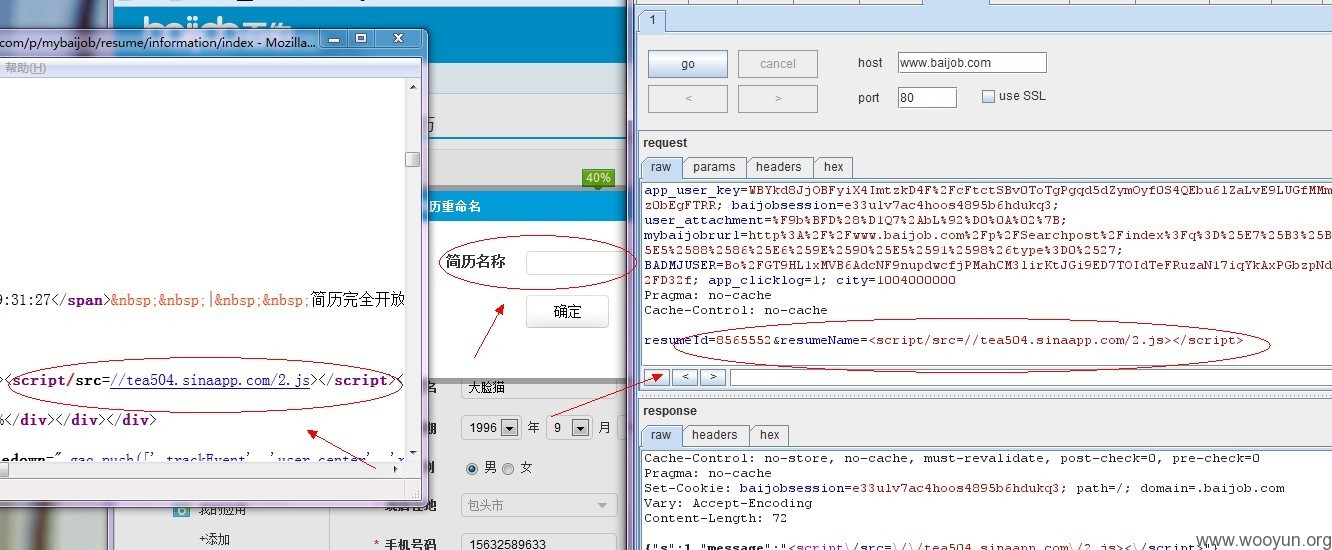
Task: Open the birth year 1996 dropdown
Action: pos(492,427)
